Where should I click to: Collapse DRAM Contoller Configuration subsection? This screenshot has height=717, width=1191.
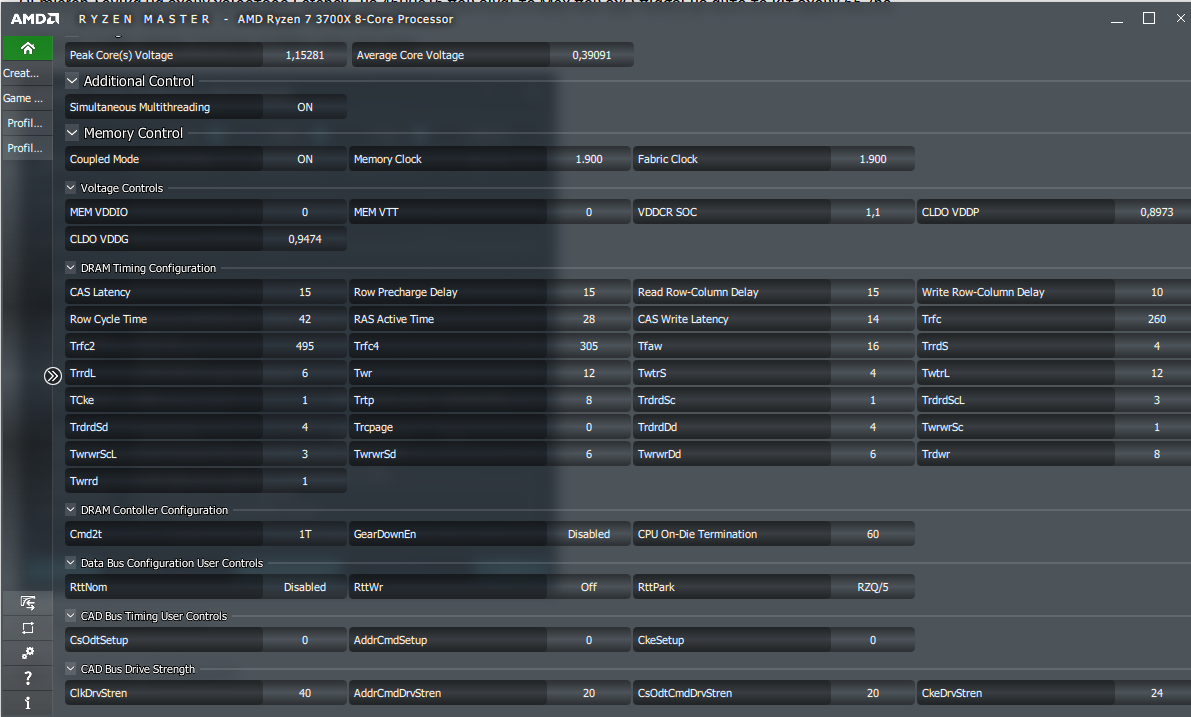71,510
